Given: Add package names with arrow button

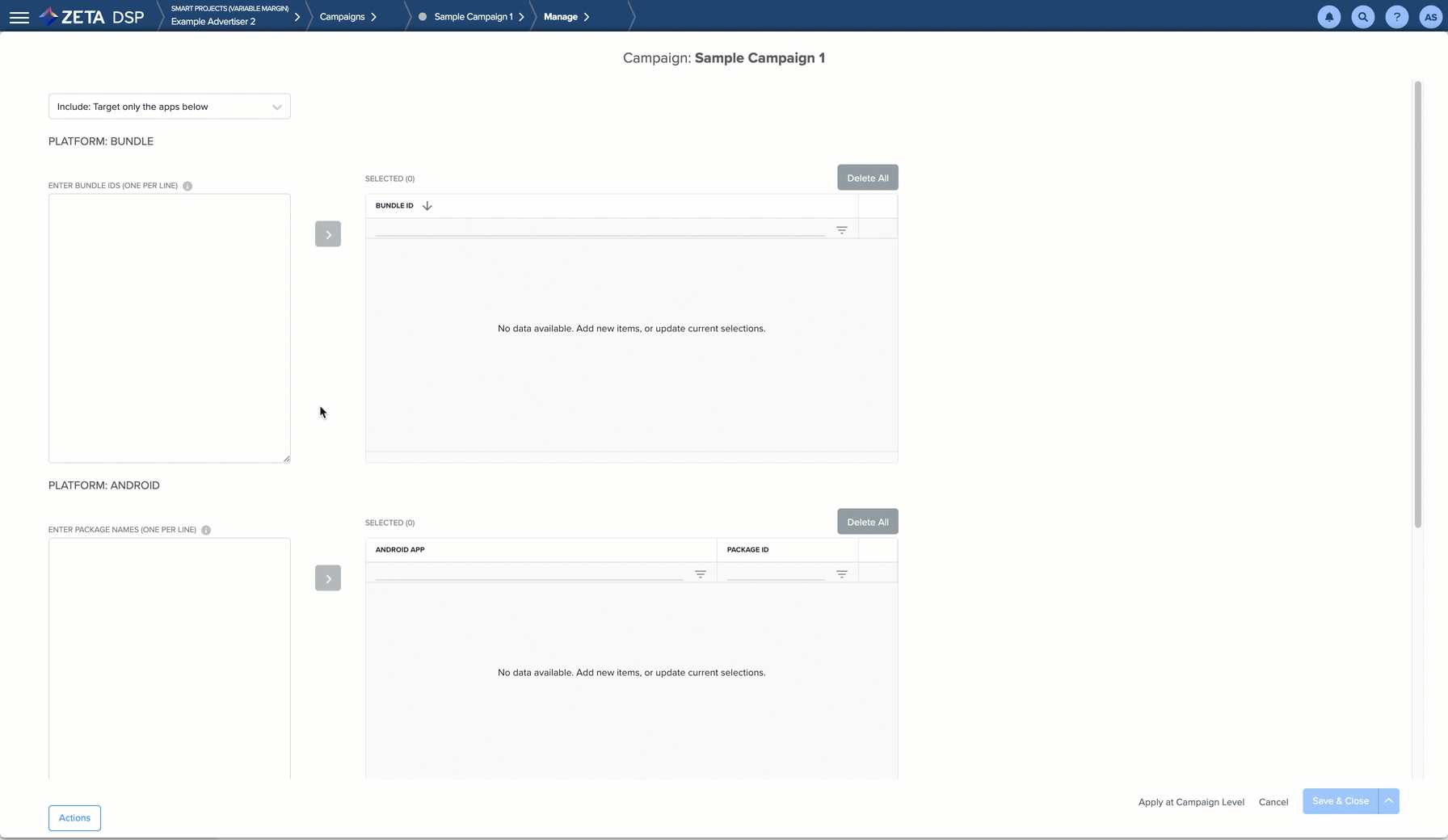Looking at the screenshot, I should [328, 578].
